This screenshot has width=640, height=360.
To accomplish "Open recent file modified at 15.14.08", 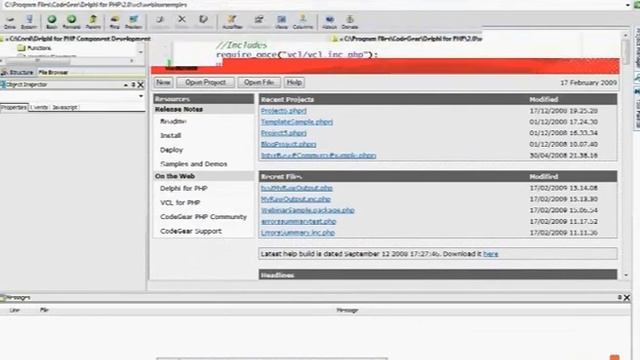I will pyautogui.click(x=297, y=188).
